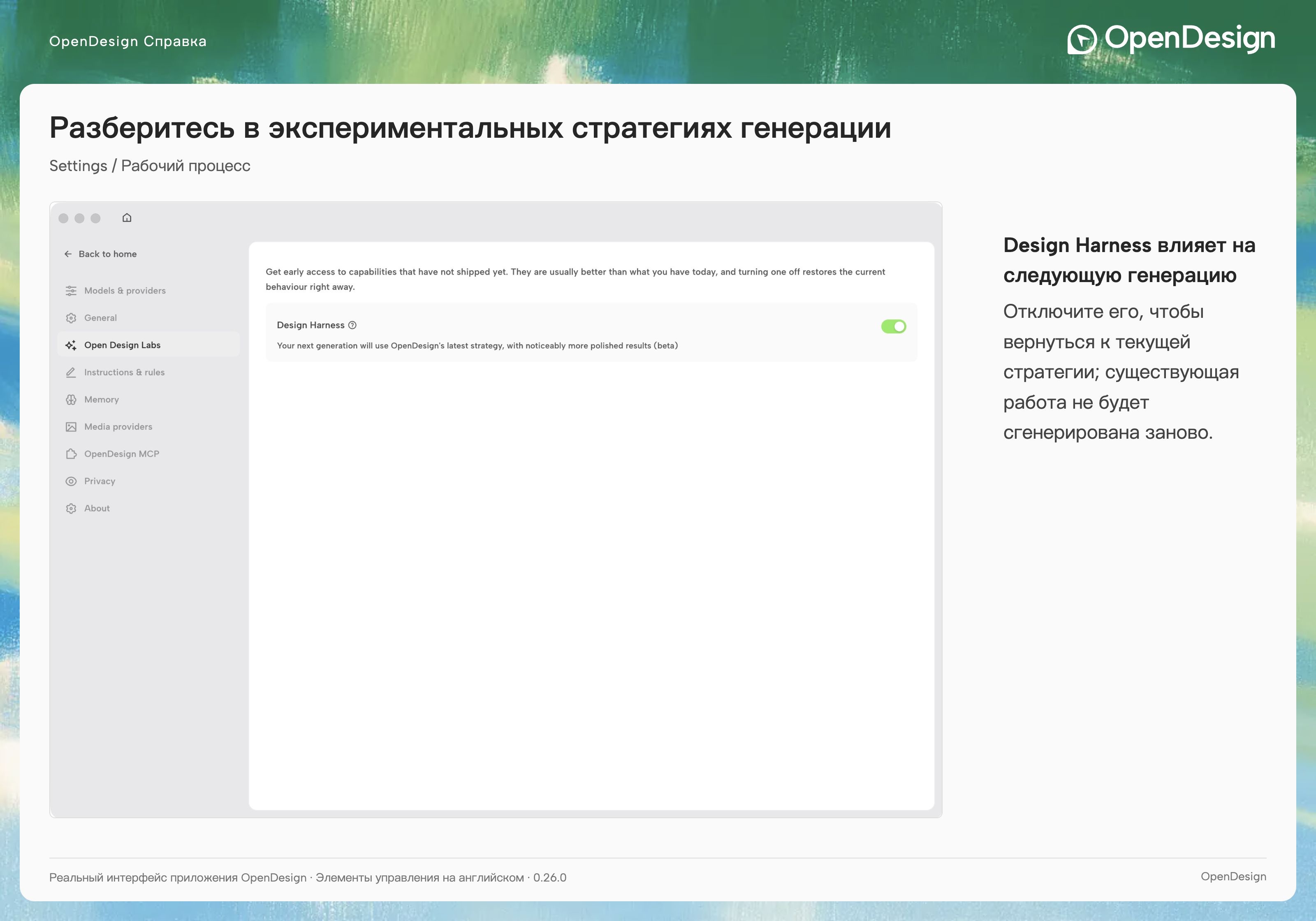Click the 'OpenDesign Справка' header text
The height and width of the screenshot is (921, 1316).
coord(128,41)
